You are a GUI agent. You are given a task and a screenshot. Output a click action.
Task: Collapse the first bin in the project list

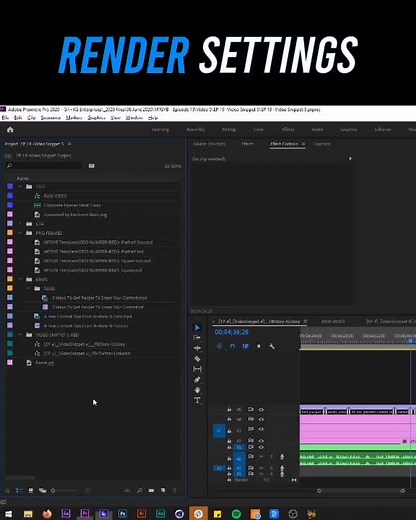[x=21, y=186]
